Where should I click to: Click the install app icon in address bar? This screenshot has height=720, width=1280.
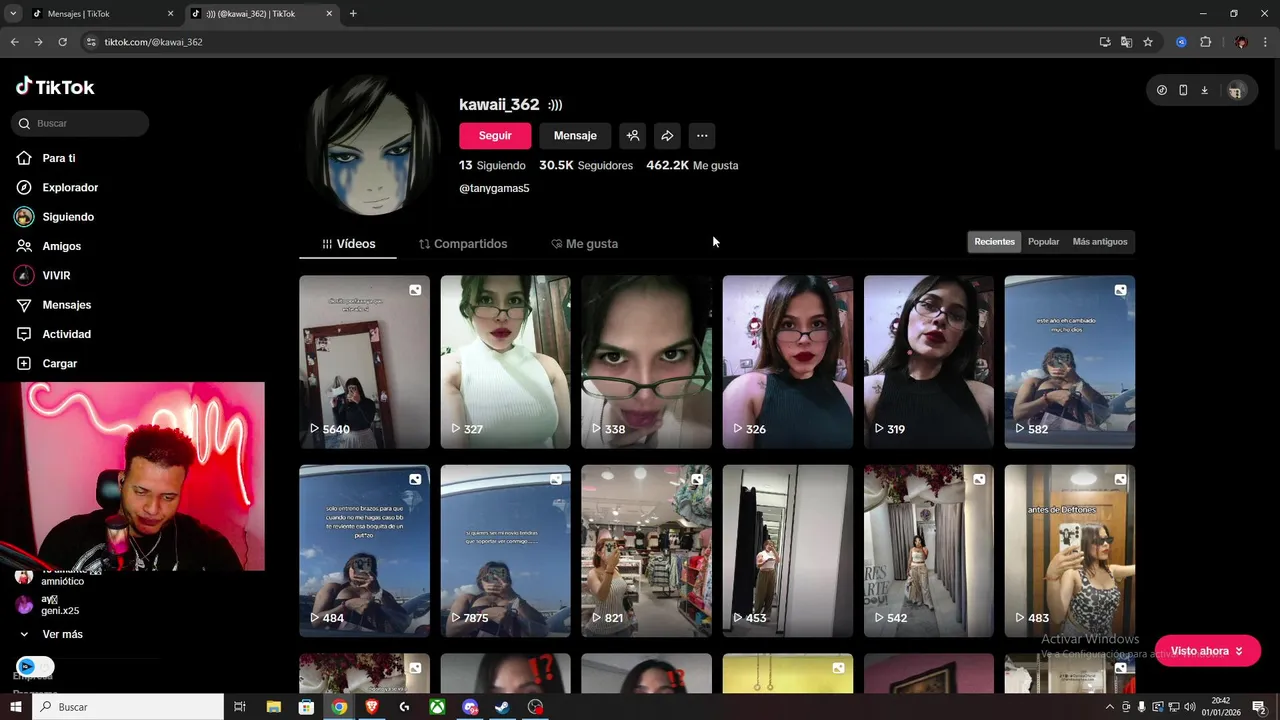point(1105,42)
